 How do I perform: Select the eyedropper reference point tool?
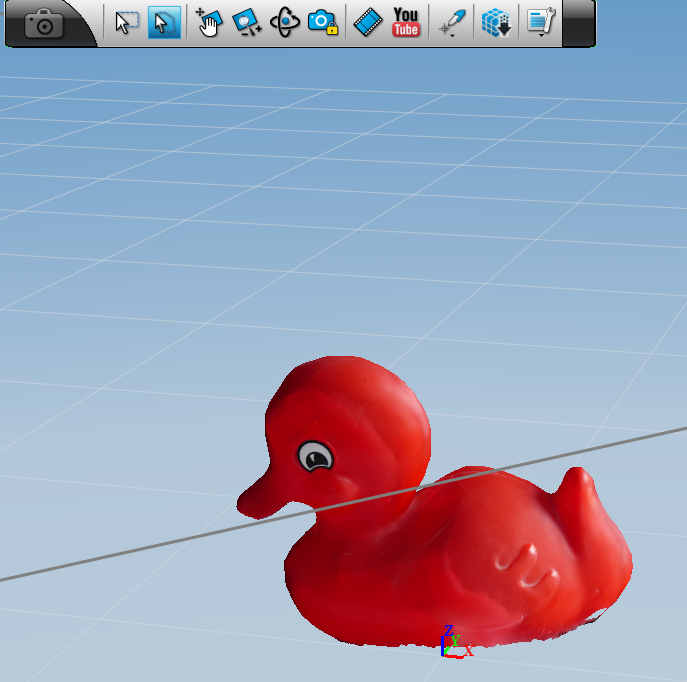click(x=452, y=21)
